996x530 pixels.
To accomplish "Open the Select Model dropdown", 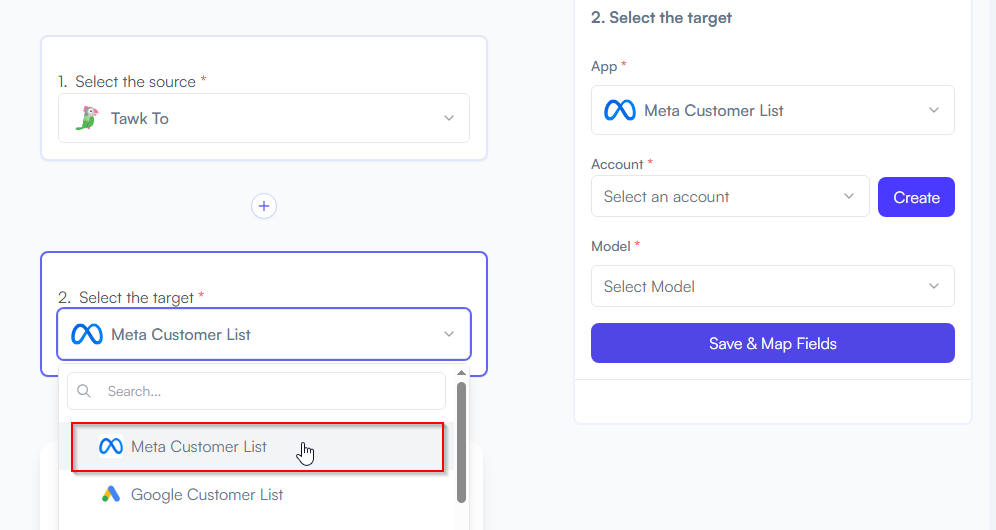I will click(x=772, y=286).
